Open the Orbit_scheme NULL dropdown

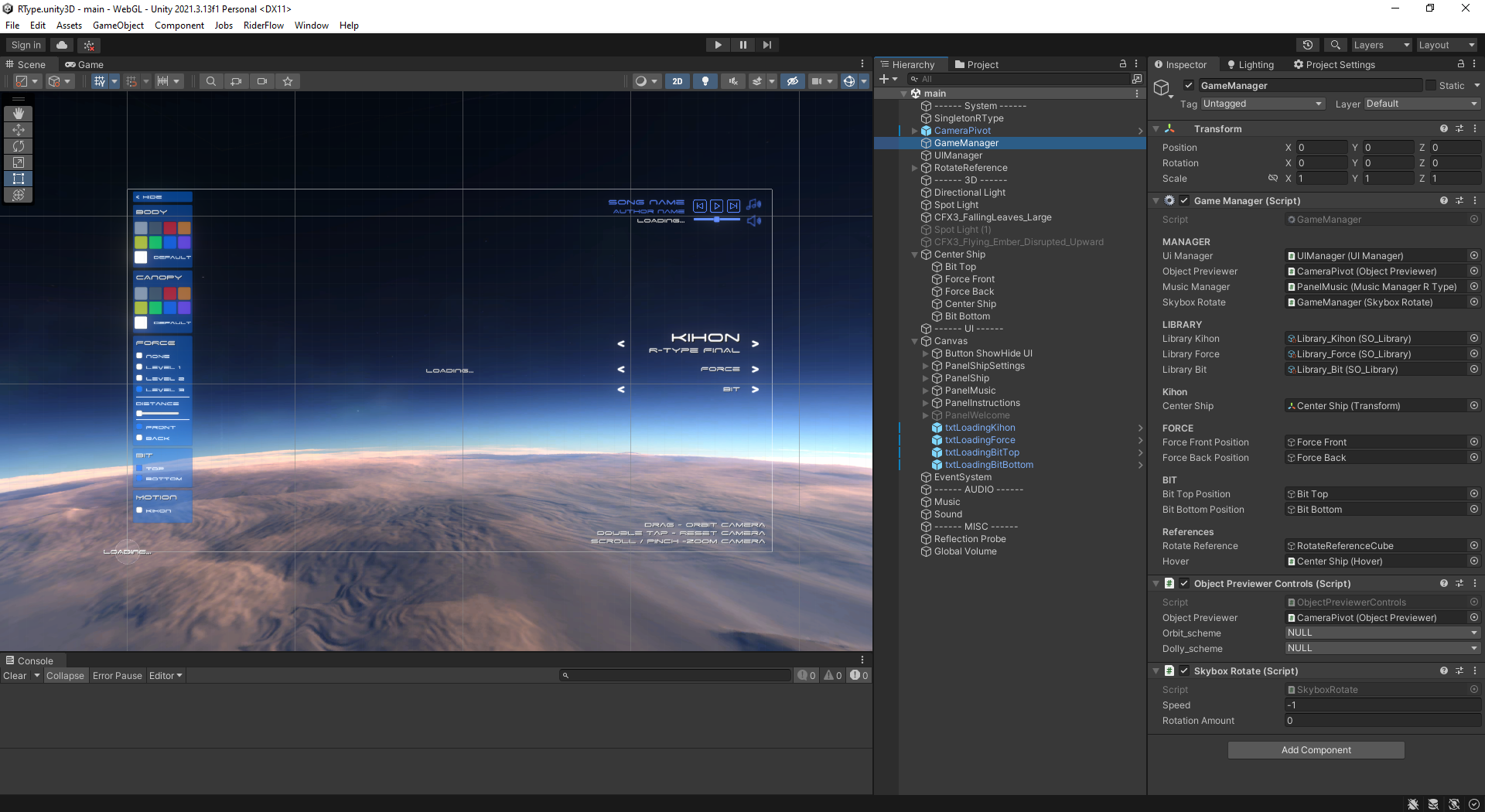(x=1382, y=633)
